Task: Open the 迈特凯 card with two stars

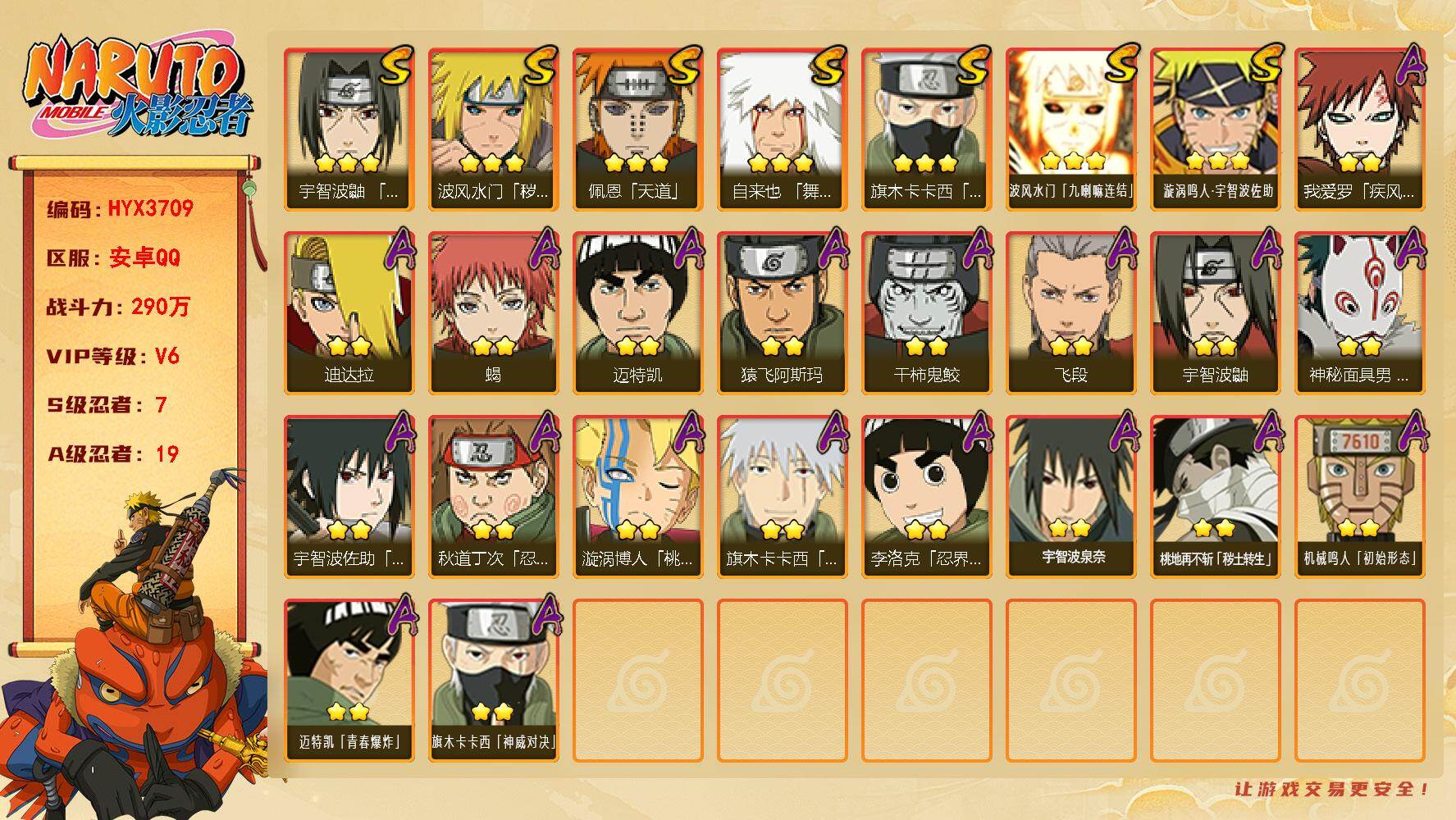Action: click(637, 312)
